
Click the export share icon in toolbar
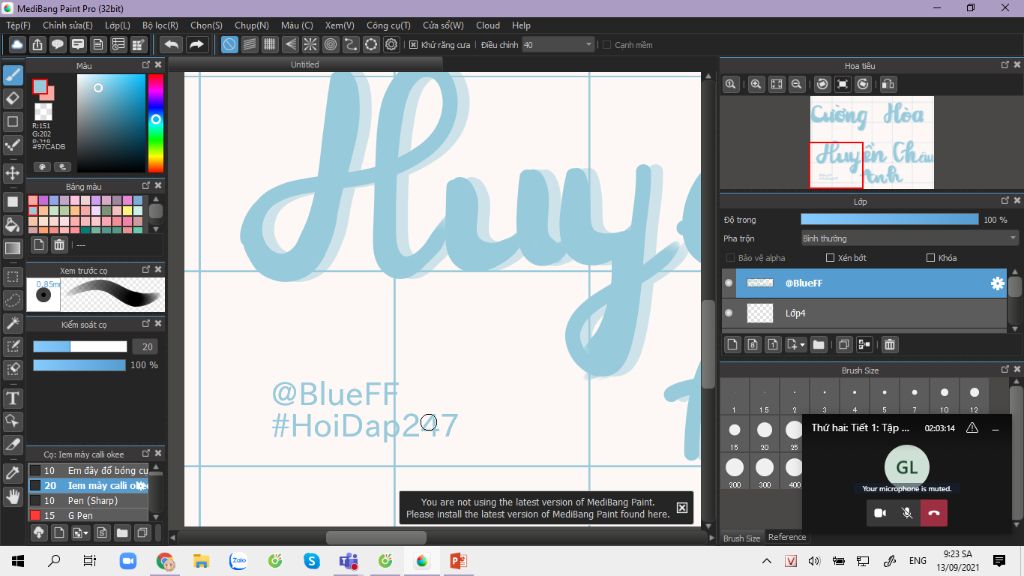[x=37, y=44]
